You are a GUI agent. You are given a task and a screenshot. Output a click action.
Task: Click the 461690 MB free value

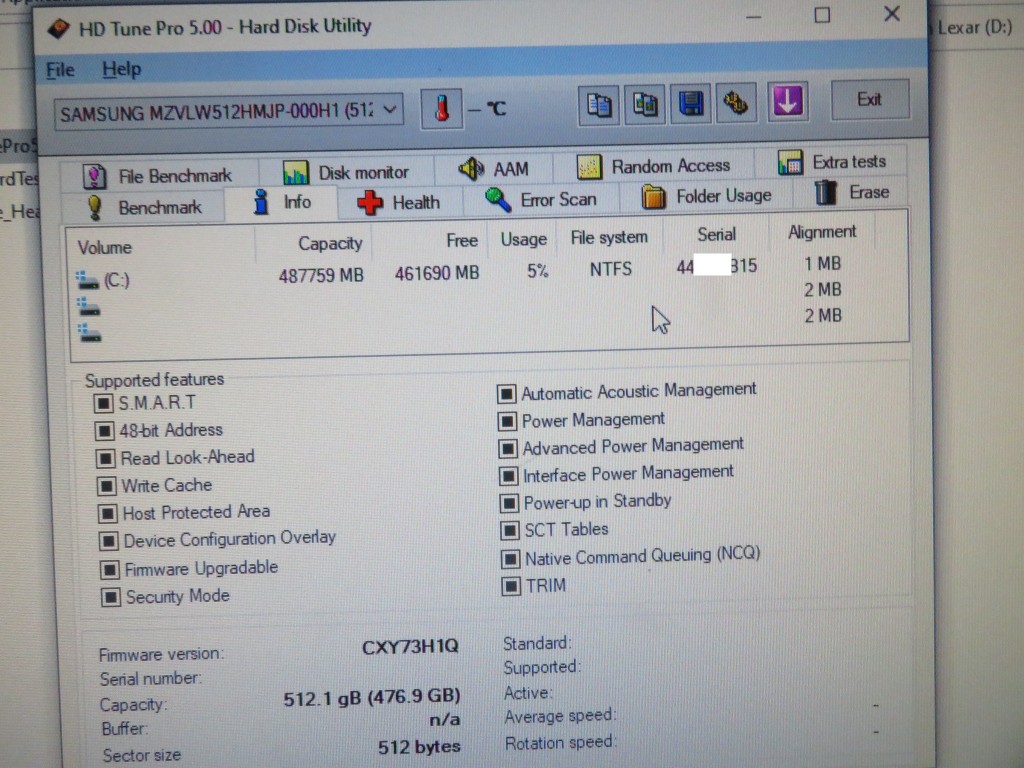point(437,273)
